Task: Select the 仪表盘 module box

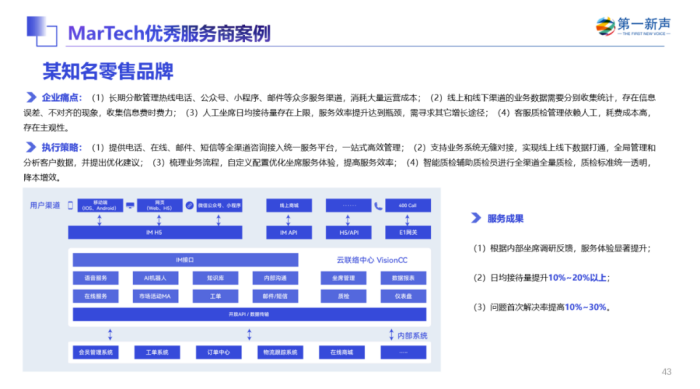Action: click(x=403, y=296)
